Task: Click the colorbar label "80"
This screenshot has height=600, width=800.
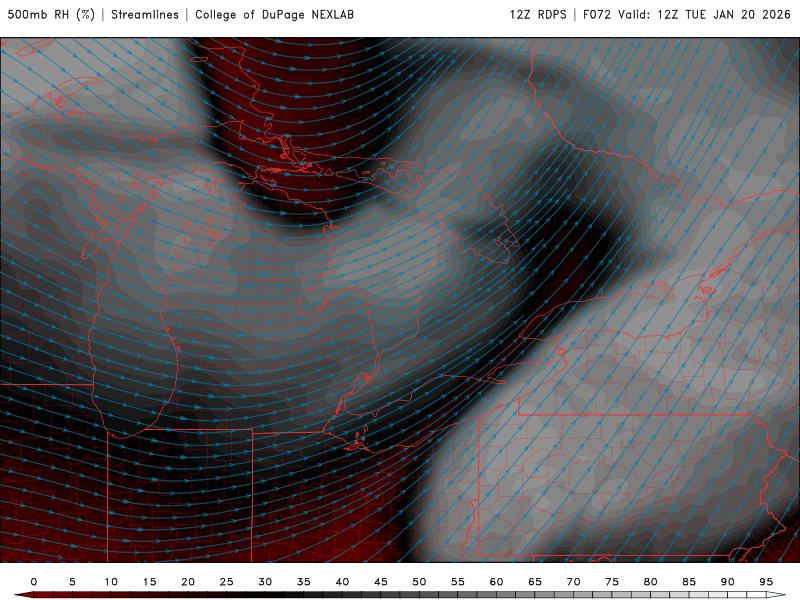Action: pyautogui.click(x=651, y=582)
